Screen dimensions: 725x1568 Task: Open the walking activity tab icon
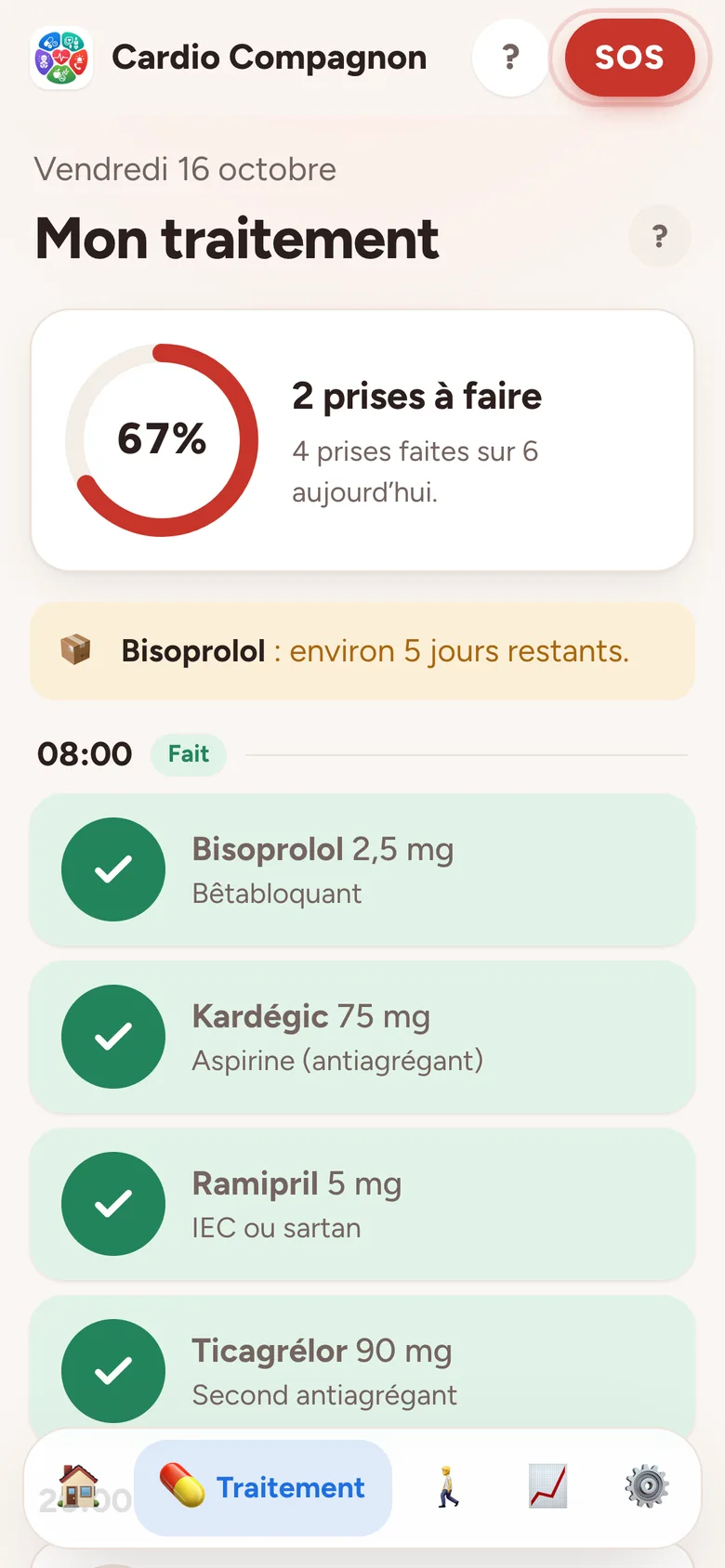(448, 1486)
